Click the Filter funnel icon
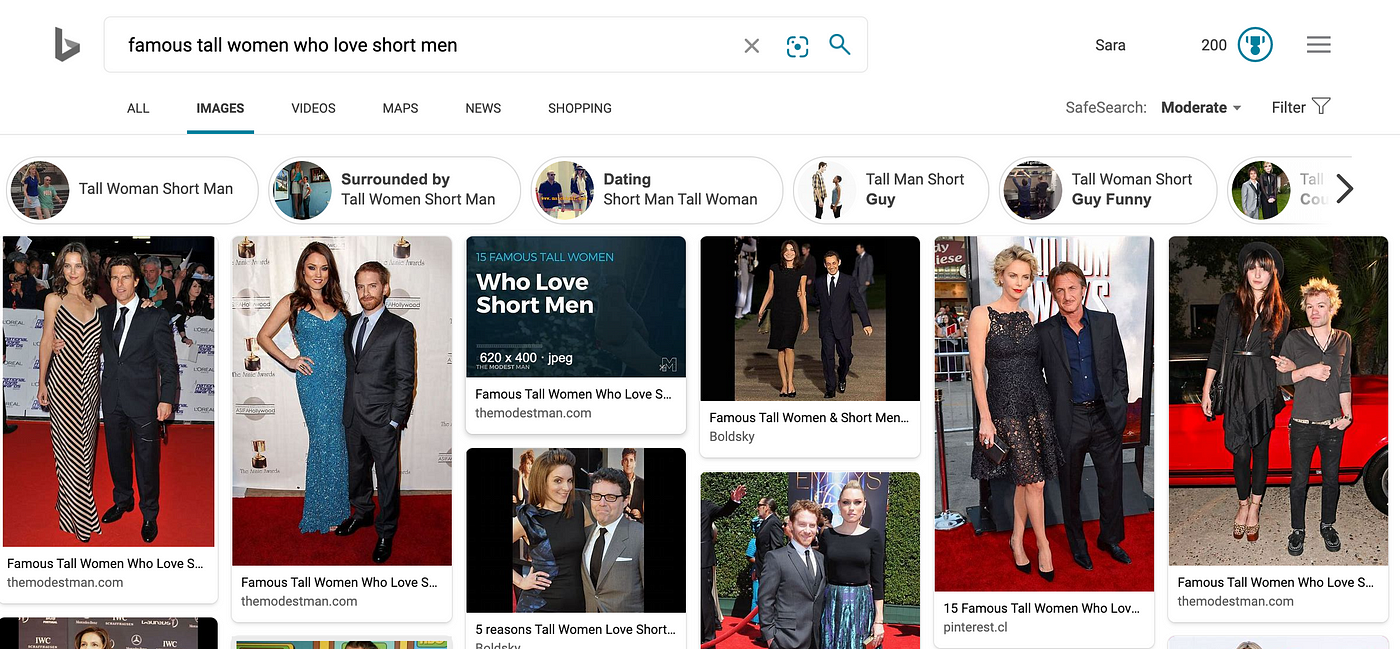 pyautogui.click(x=1321, y=106)
